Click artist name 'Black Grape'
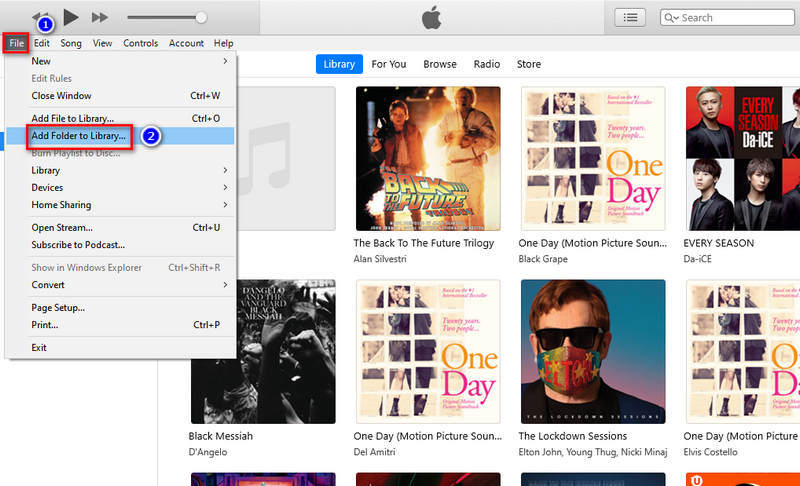 click(x=543, y=259)
